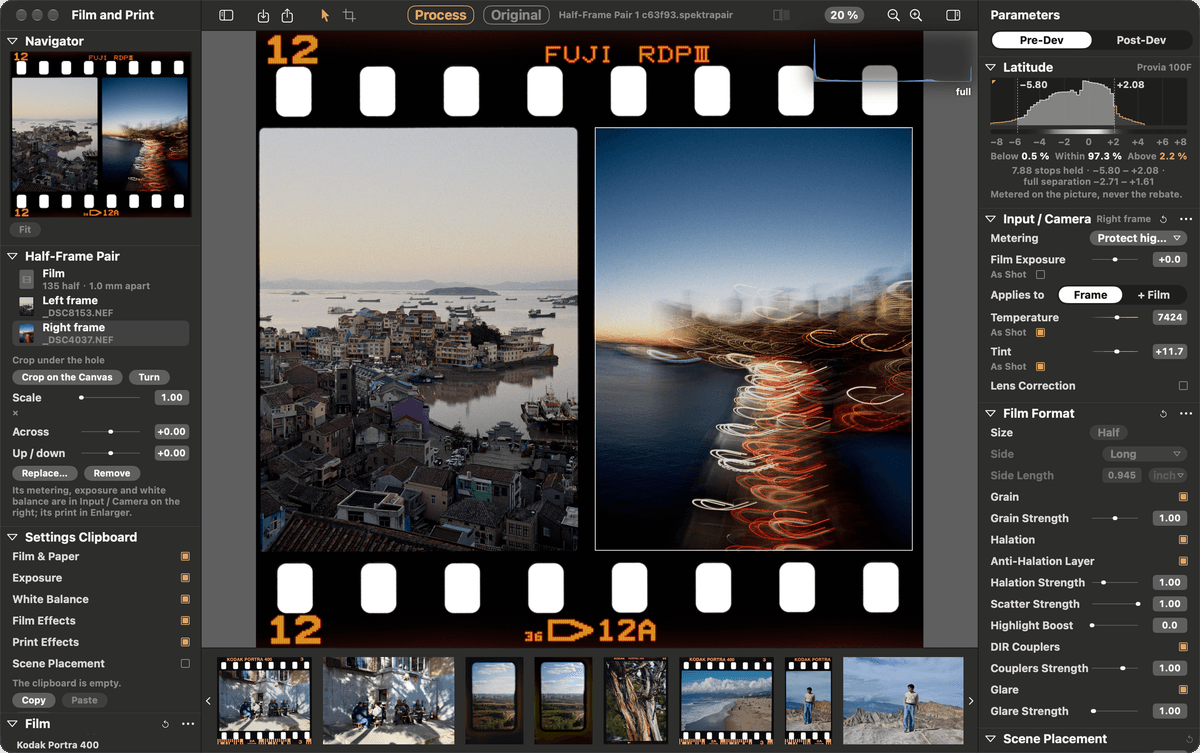Switch to Original view
This screenshot has width=1200, height=753.
click(x=516, y=15)
